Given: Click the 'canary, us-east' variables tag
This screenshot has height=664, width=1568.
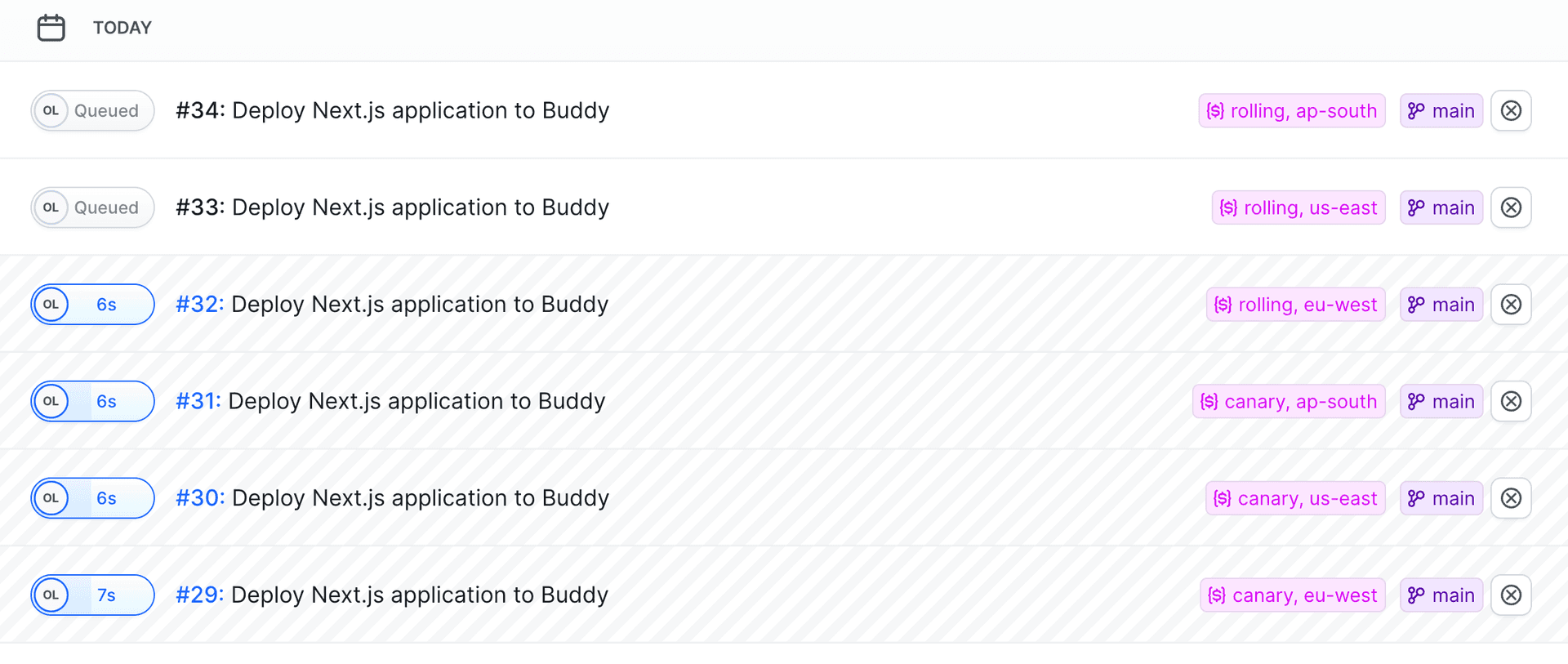Looking at the screenshot, I should [x=1295, y=498].
